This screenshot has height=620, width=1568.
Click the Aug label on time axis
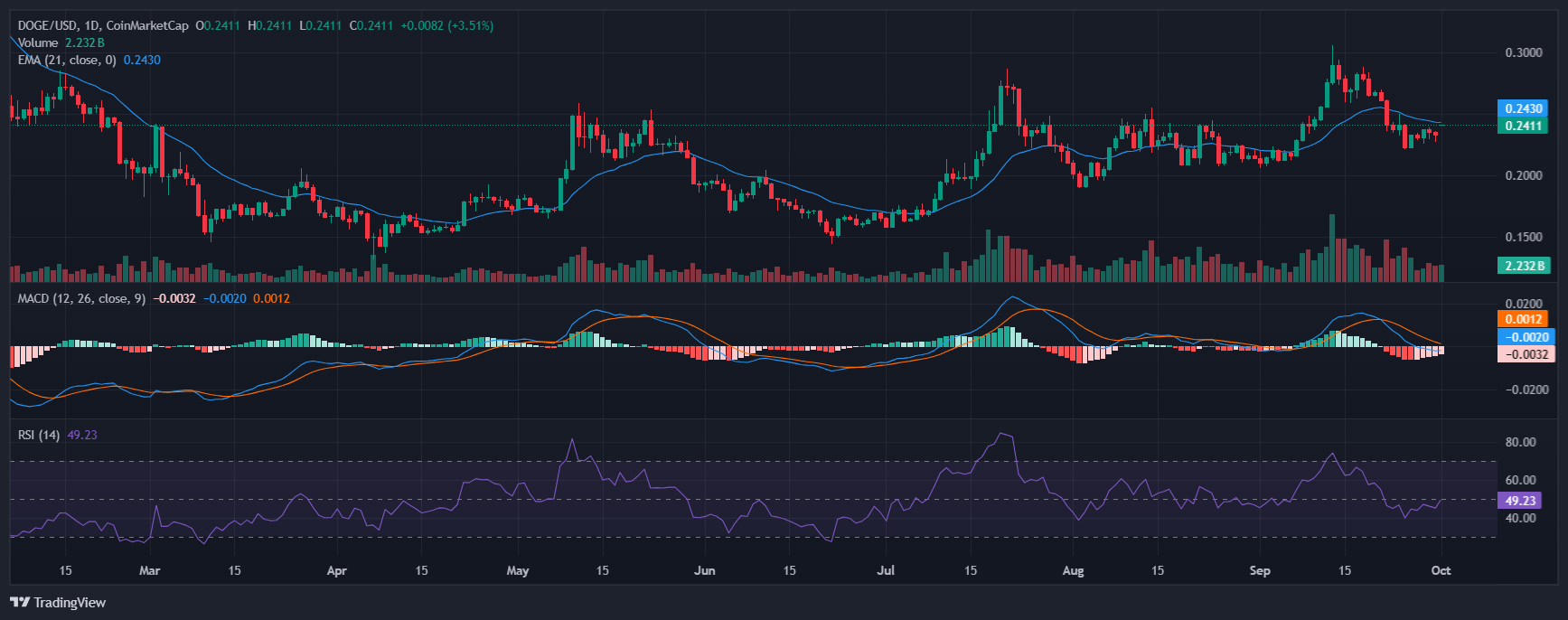tap(1073, 570)
